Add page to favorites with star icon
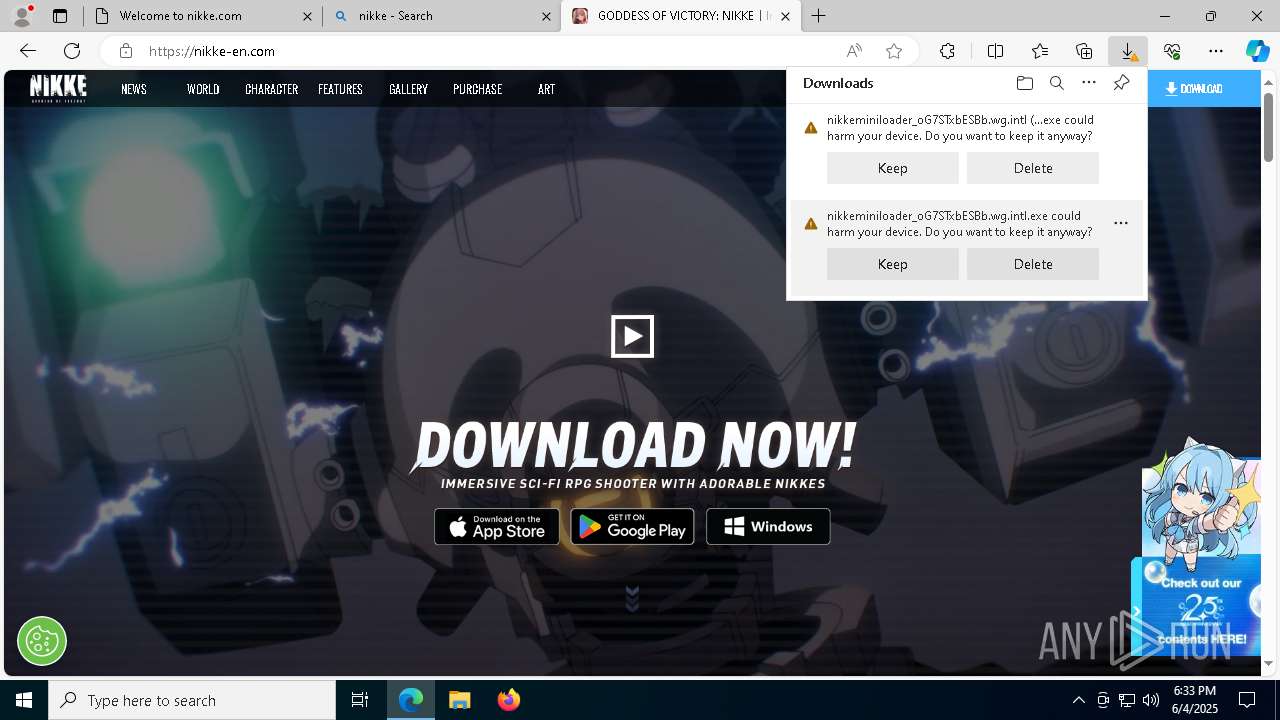This screenshot has width=1280, height=720. point(894,51)
